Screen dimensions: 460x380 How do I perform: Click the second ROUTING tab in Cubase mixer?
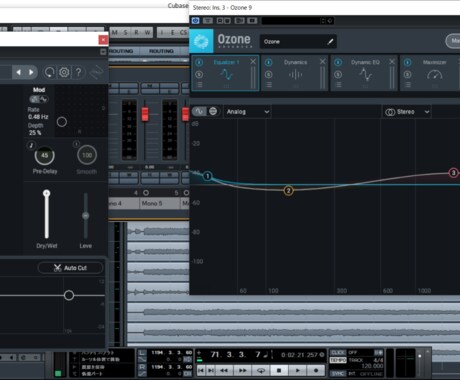pos(161,51)
